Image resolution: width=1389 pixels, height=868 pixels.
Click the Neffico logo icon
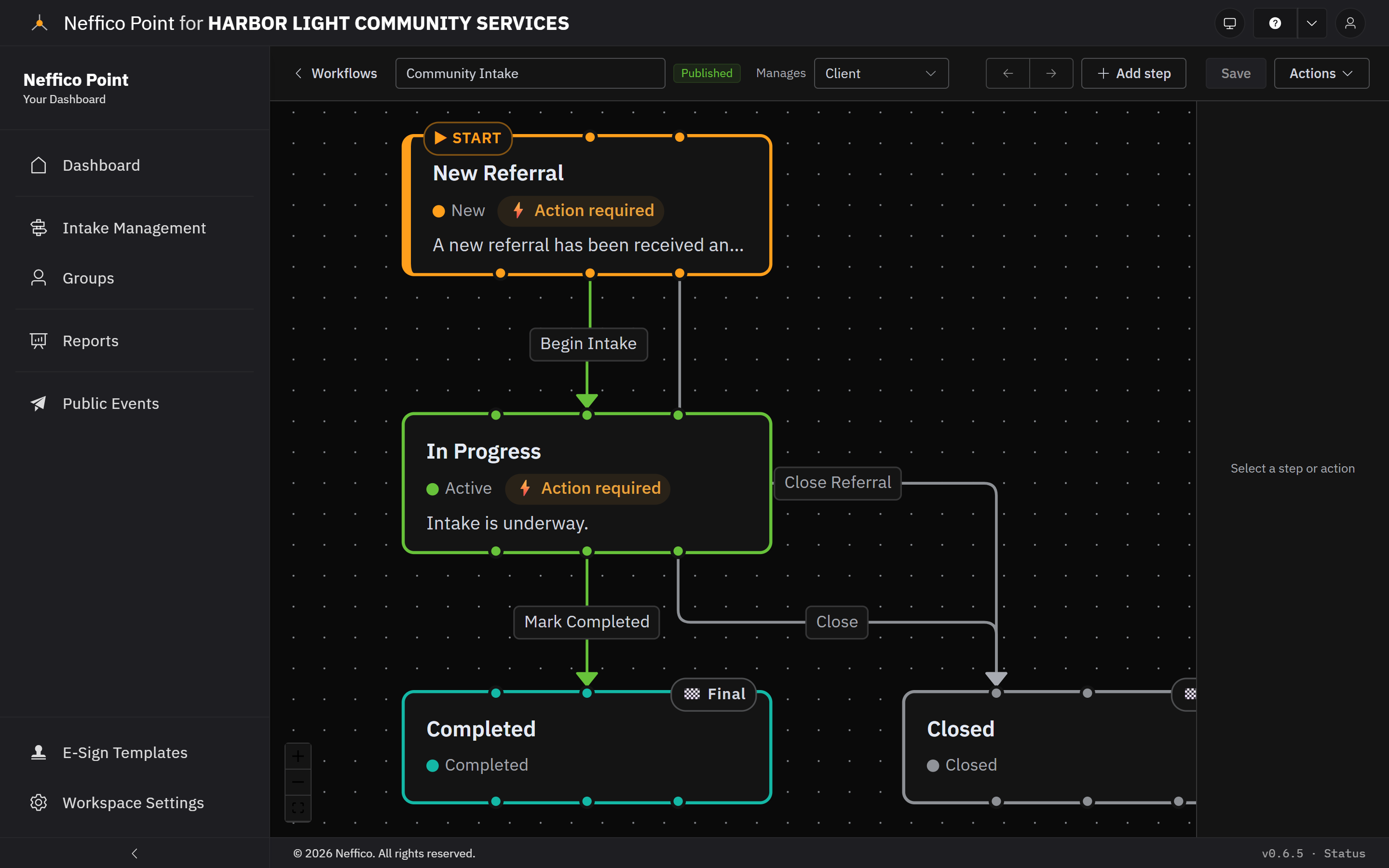pos(40,24)
